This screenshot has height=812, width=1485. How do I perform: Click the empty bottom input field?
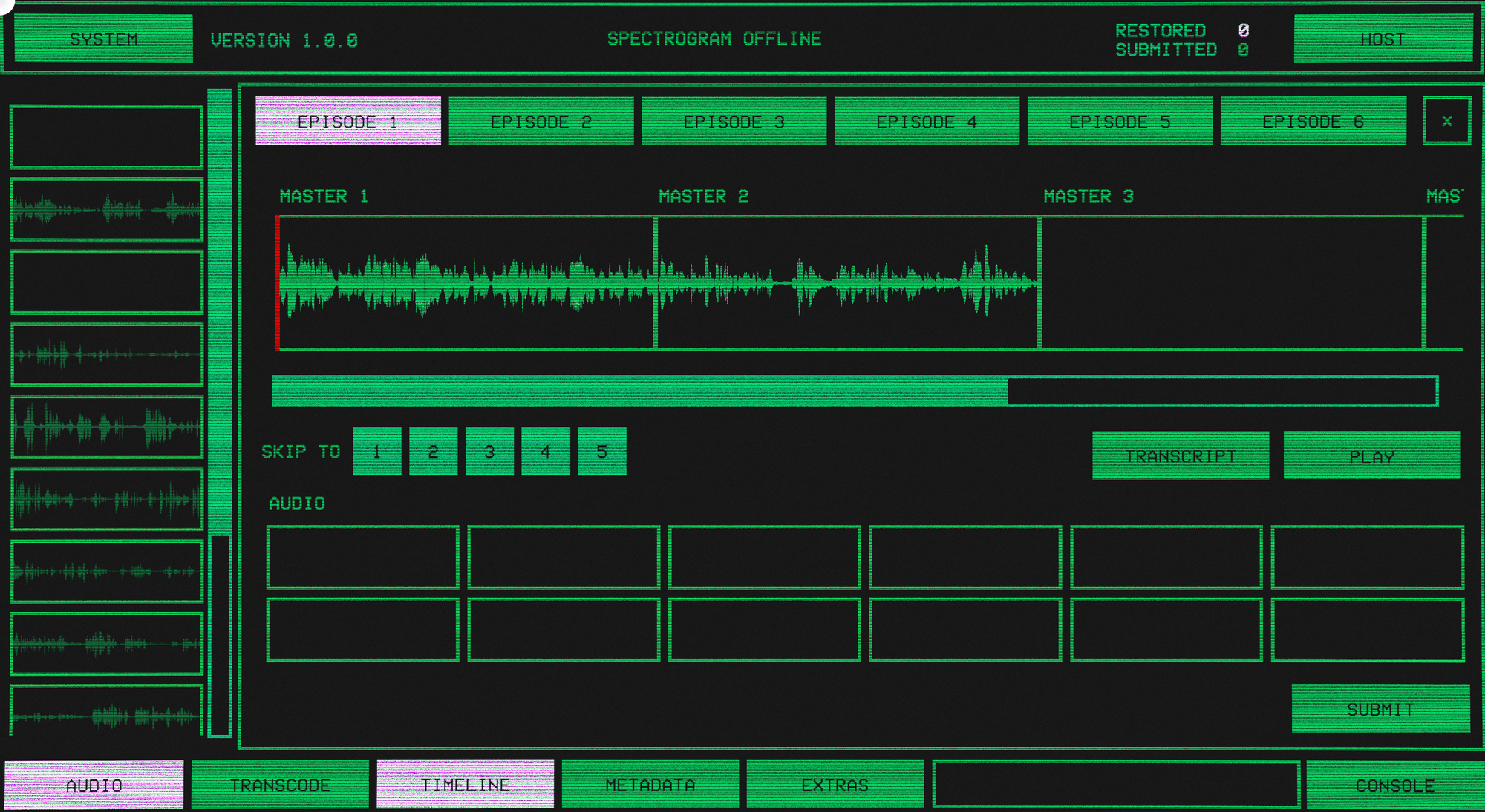1115,785
